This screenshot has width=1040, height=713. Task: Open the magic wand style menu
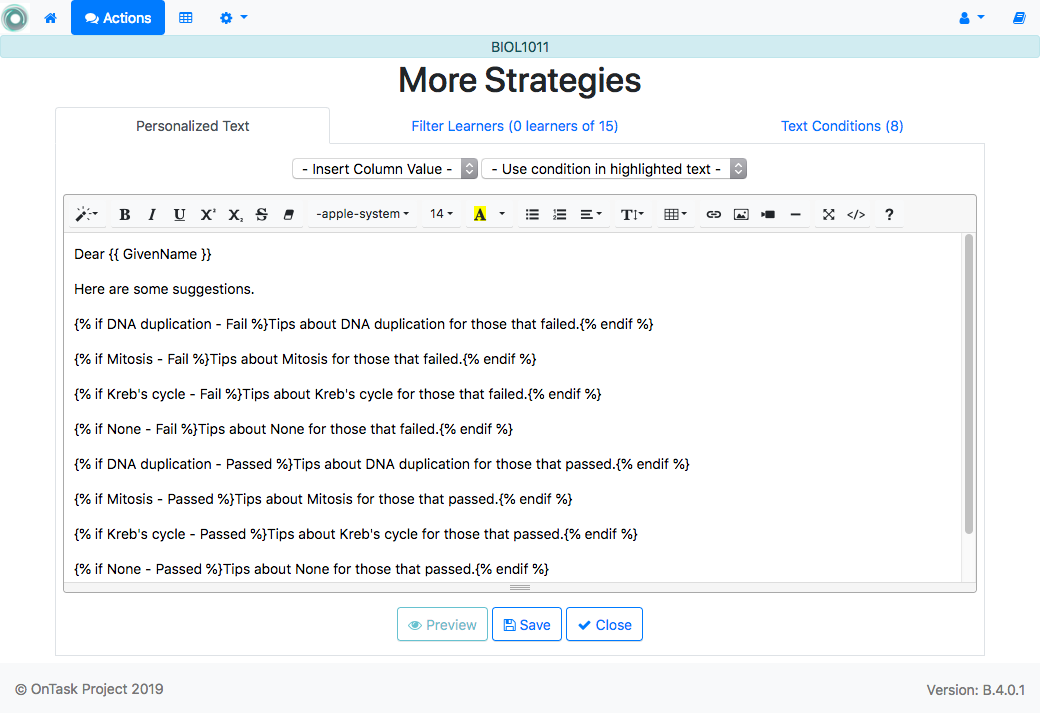[86, 214]
